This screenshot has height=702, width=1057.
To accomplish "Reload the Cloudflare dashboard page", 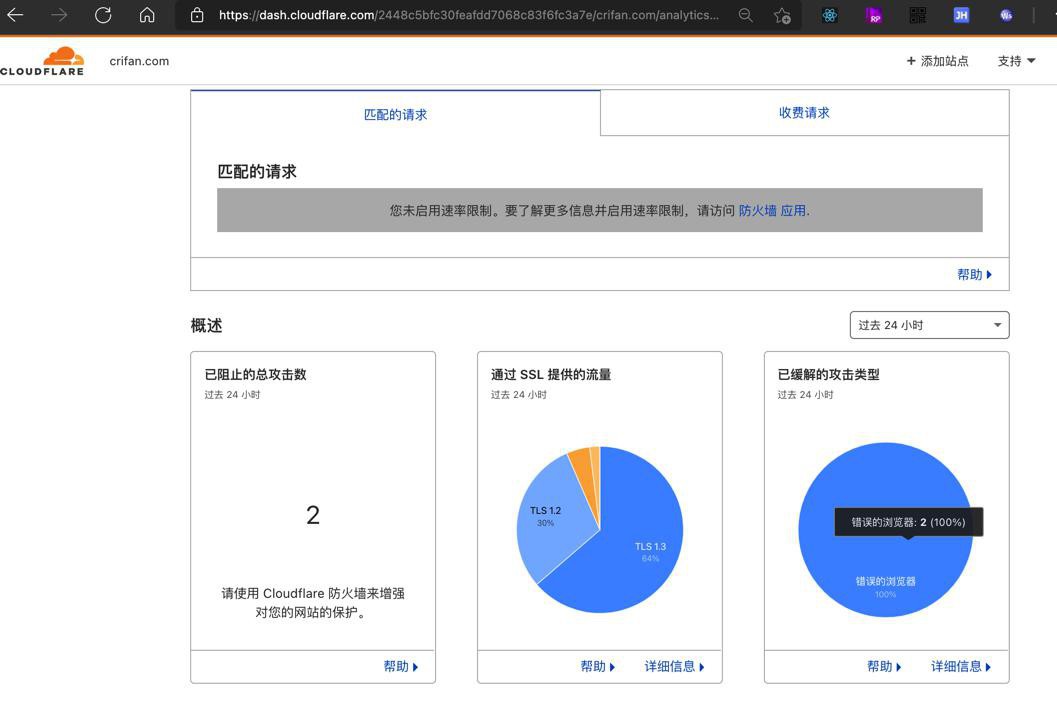I will [103, 15].
